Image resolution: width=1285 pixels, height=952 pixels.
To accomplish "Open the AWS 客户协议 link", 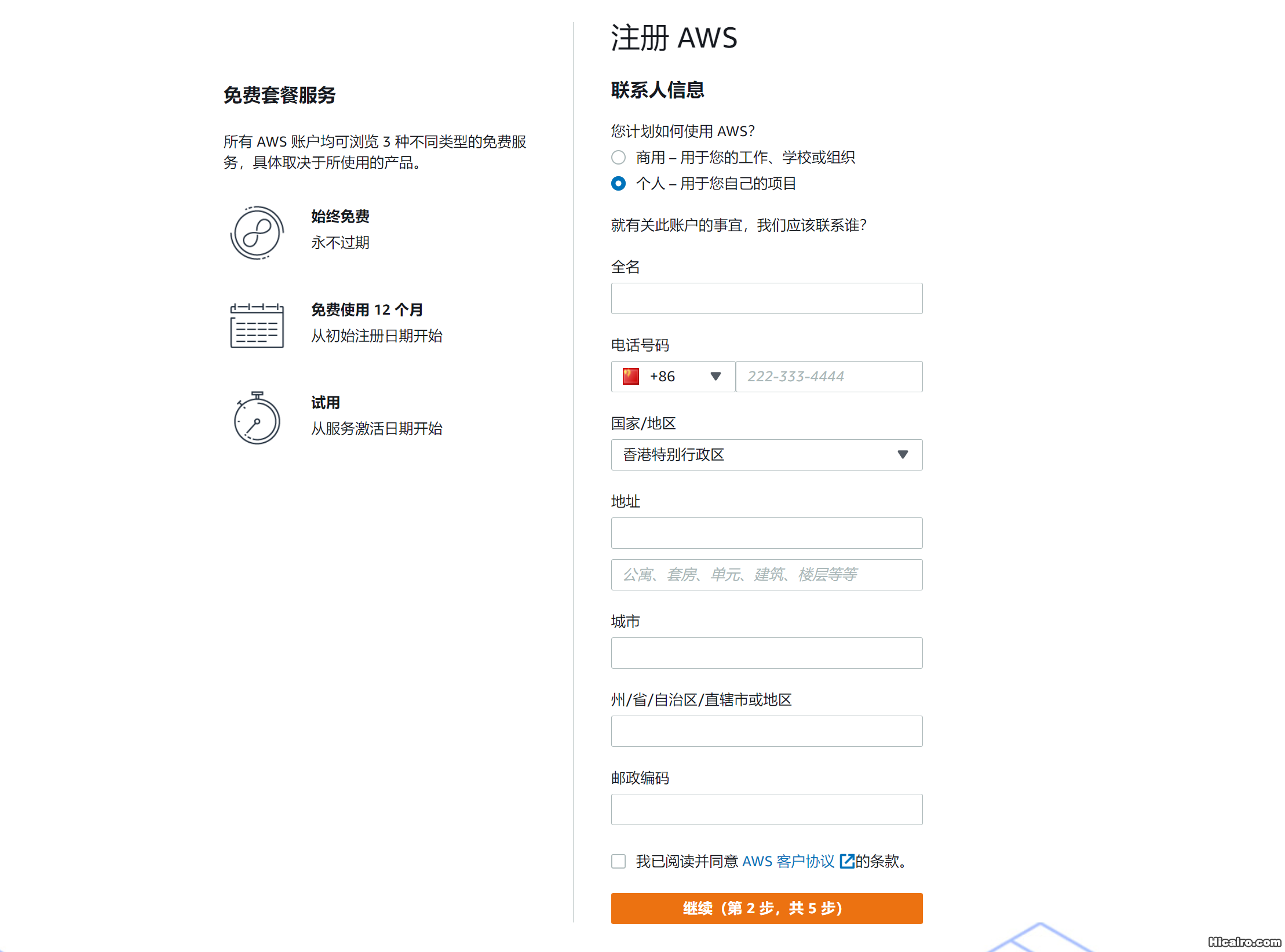I will [x=788, y=862].
